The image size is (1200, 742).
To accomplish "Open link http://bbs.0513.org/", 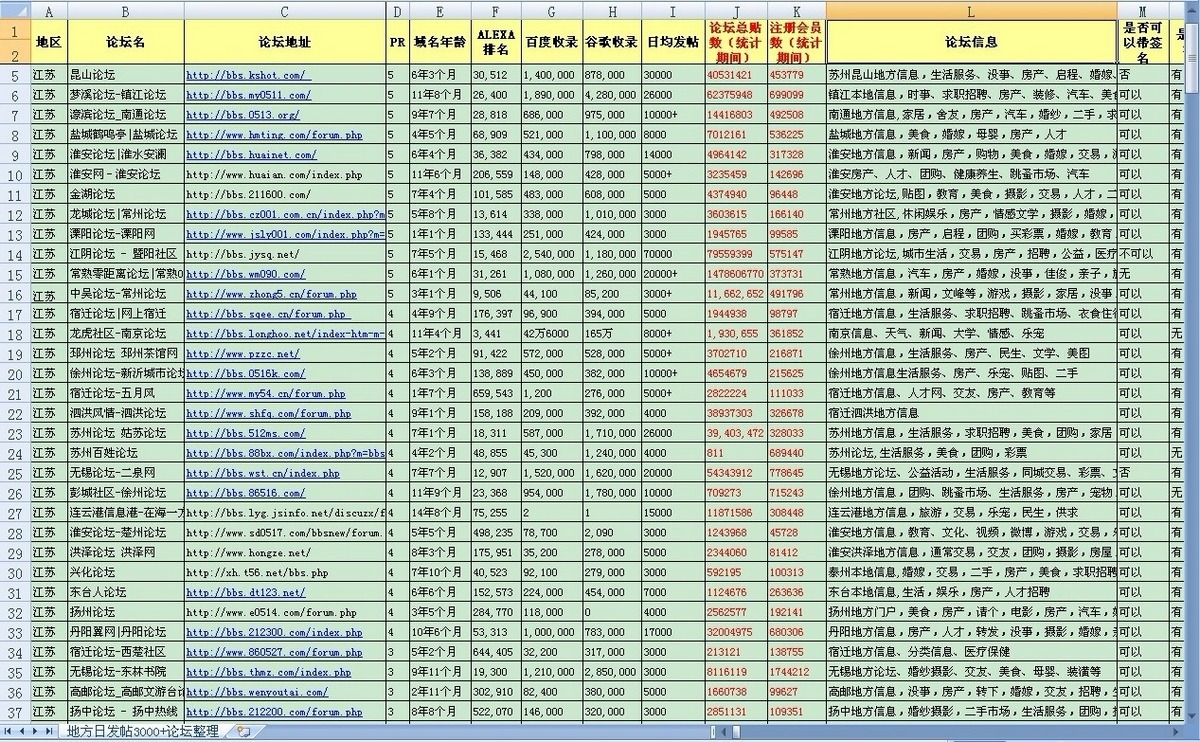I will pos(243,115).
